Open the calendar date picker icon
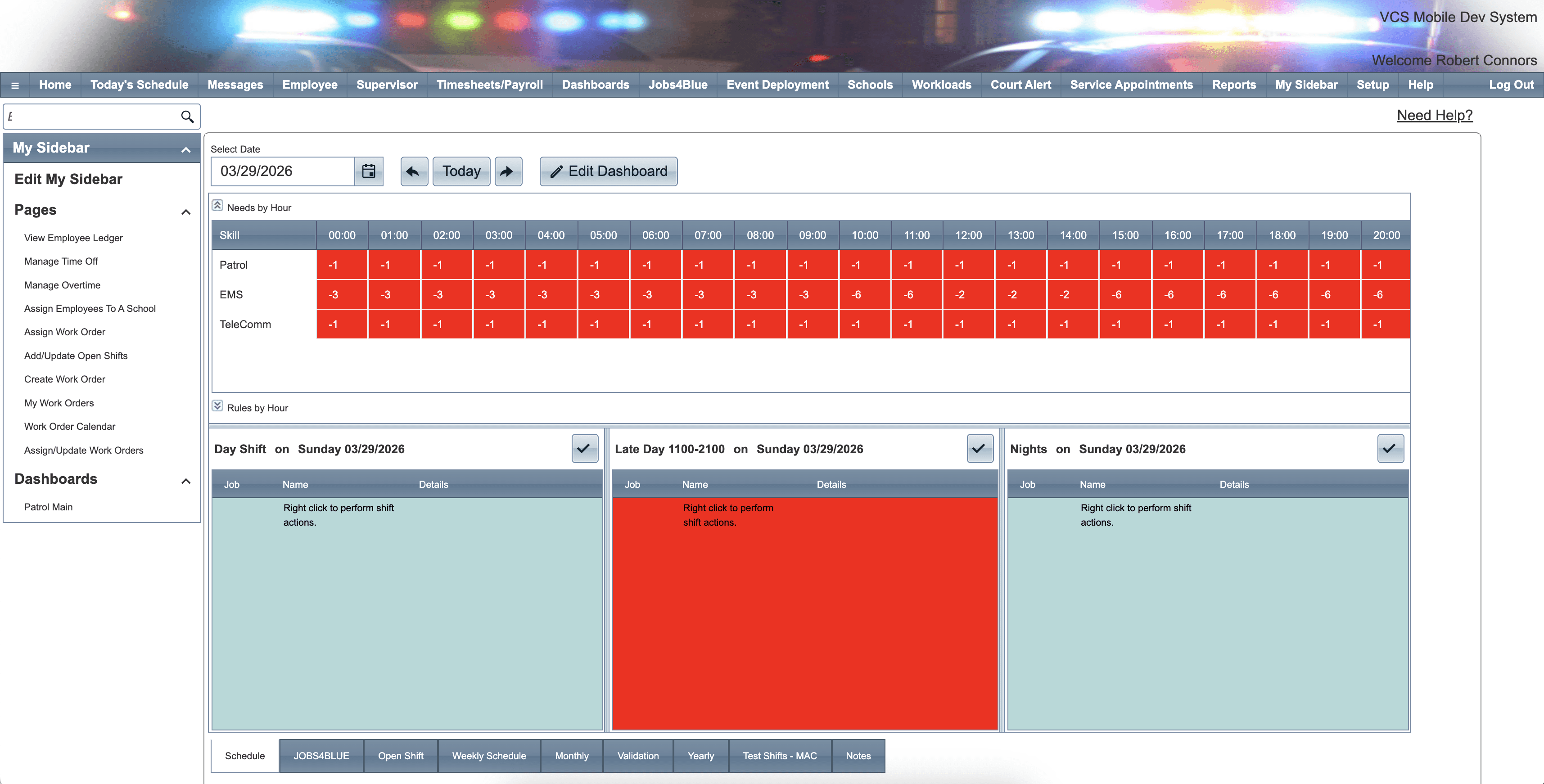 pyautogui.click(x=369, y=171)
